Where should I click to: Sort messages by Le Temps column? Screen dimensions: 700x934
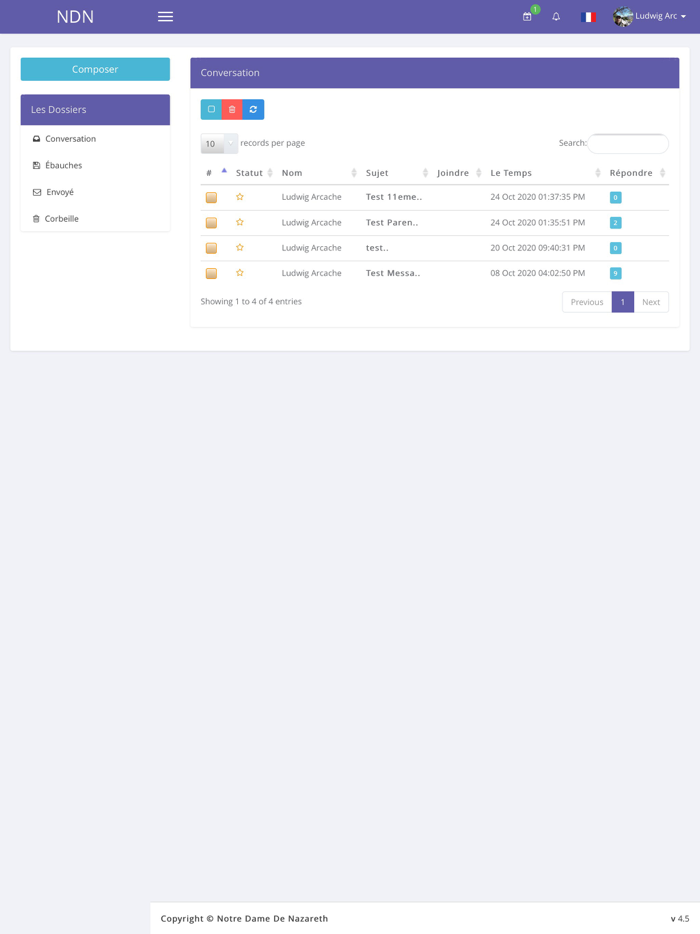point(510,172)
